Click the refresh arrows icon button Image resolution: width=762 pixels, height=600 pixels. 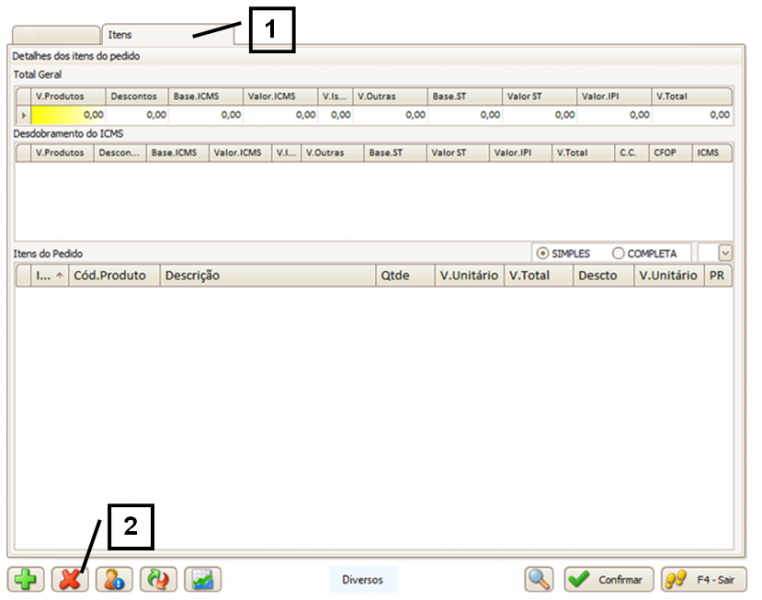[x=158, y=579]
